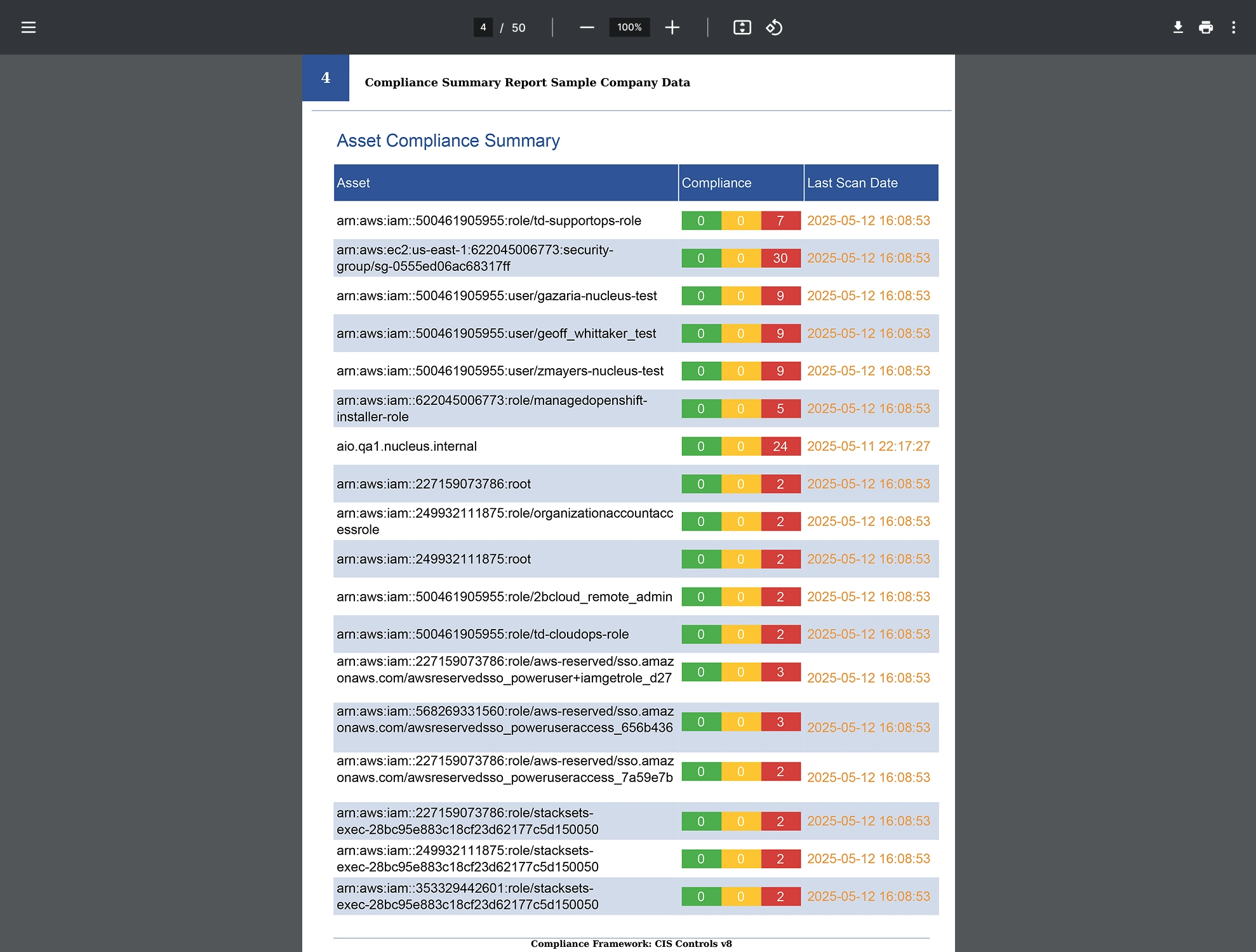Rotate the document counterclockwise
This screenshot has width=1256, height=952.
(774, 27)
